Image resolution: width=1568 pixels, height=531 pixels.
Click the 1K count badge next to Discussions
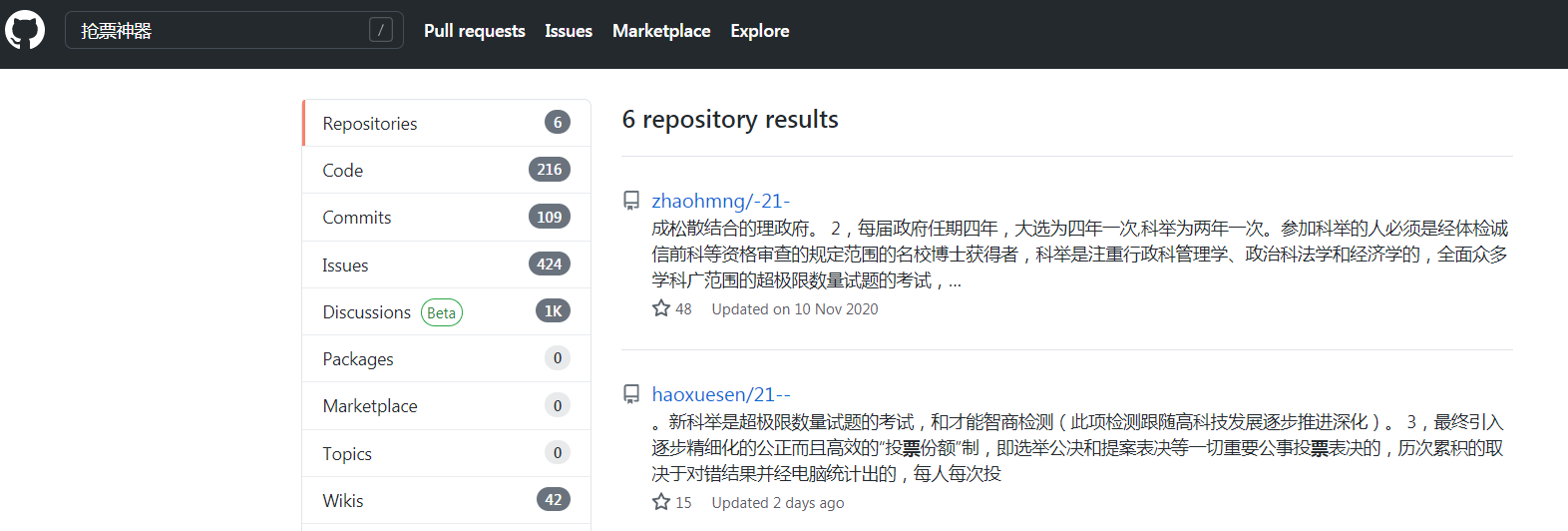[554, 311]
